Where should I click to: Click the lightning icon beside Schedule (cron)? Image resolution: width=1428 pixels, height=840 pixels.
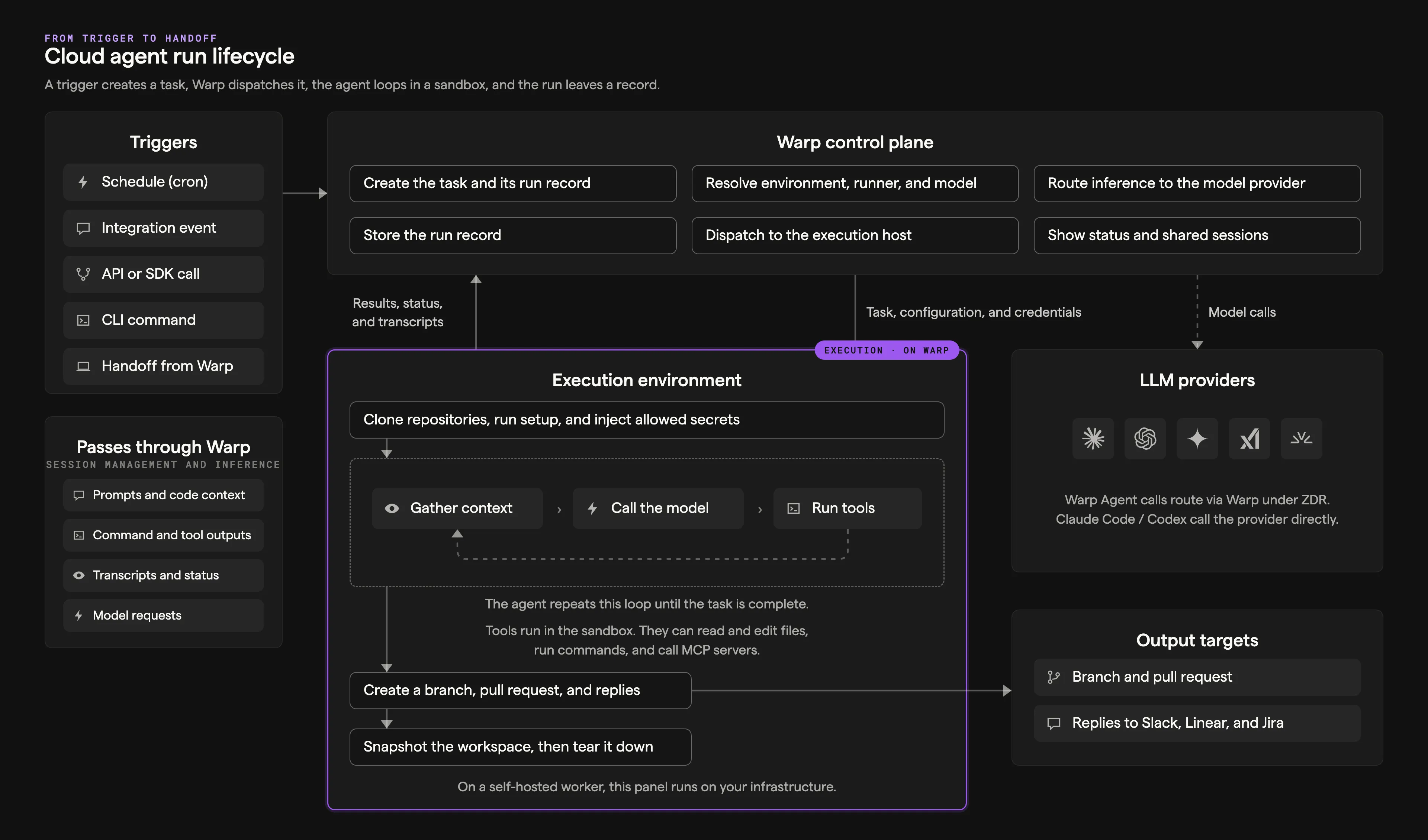[83, 182]
